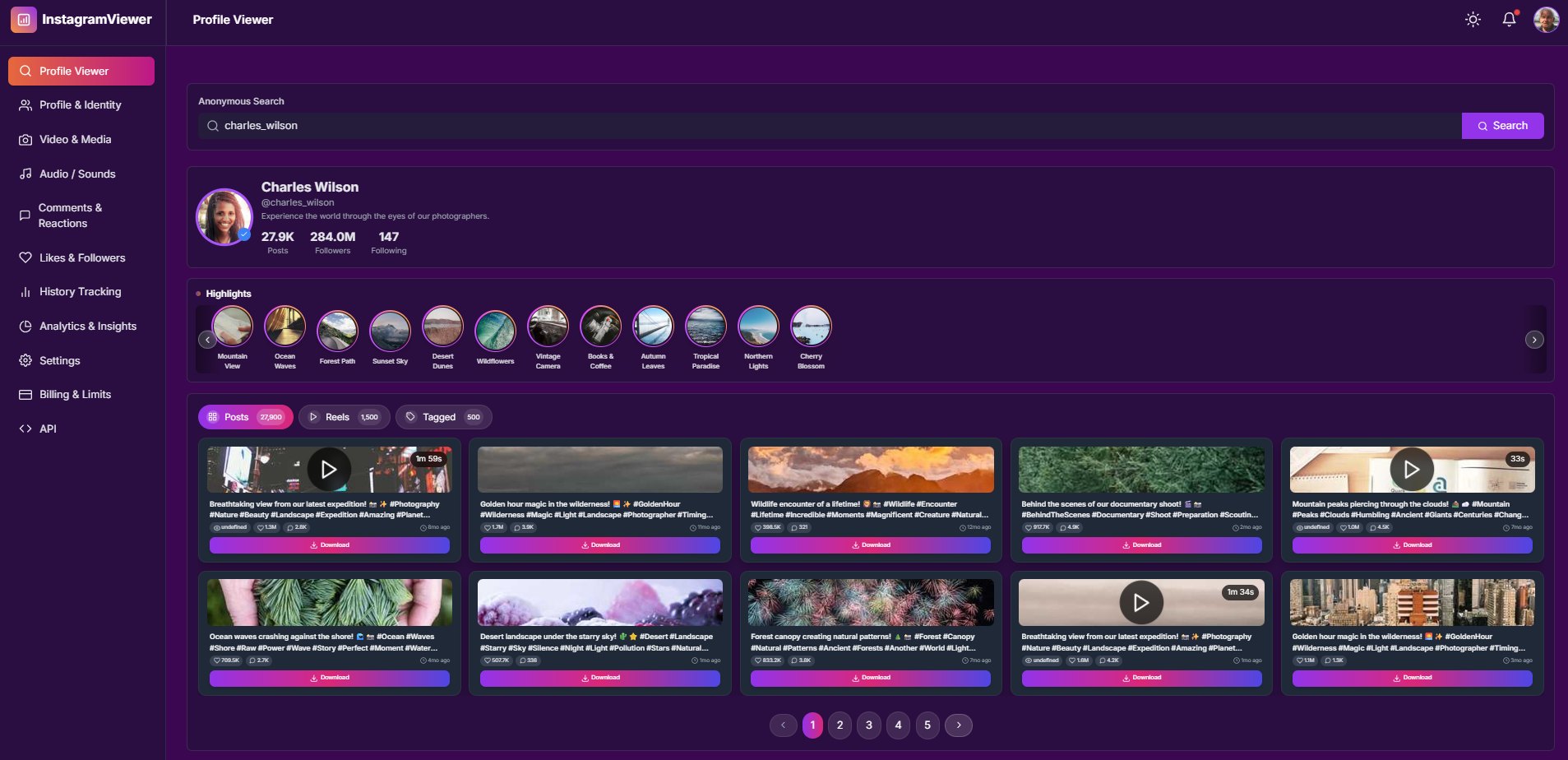Go to Likes & Followers page

(x=82, y=258)
